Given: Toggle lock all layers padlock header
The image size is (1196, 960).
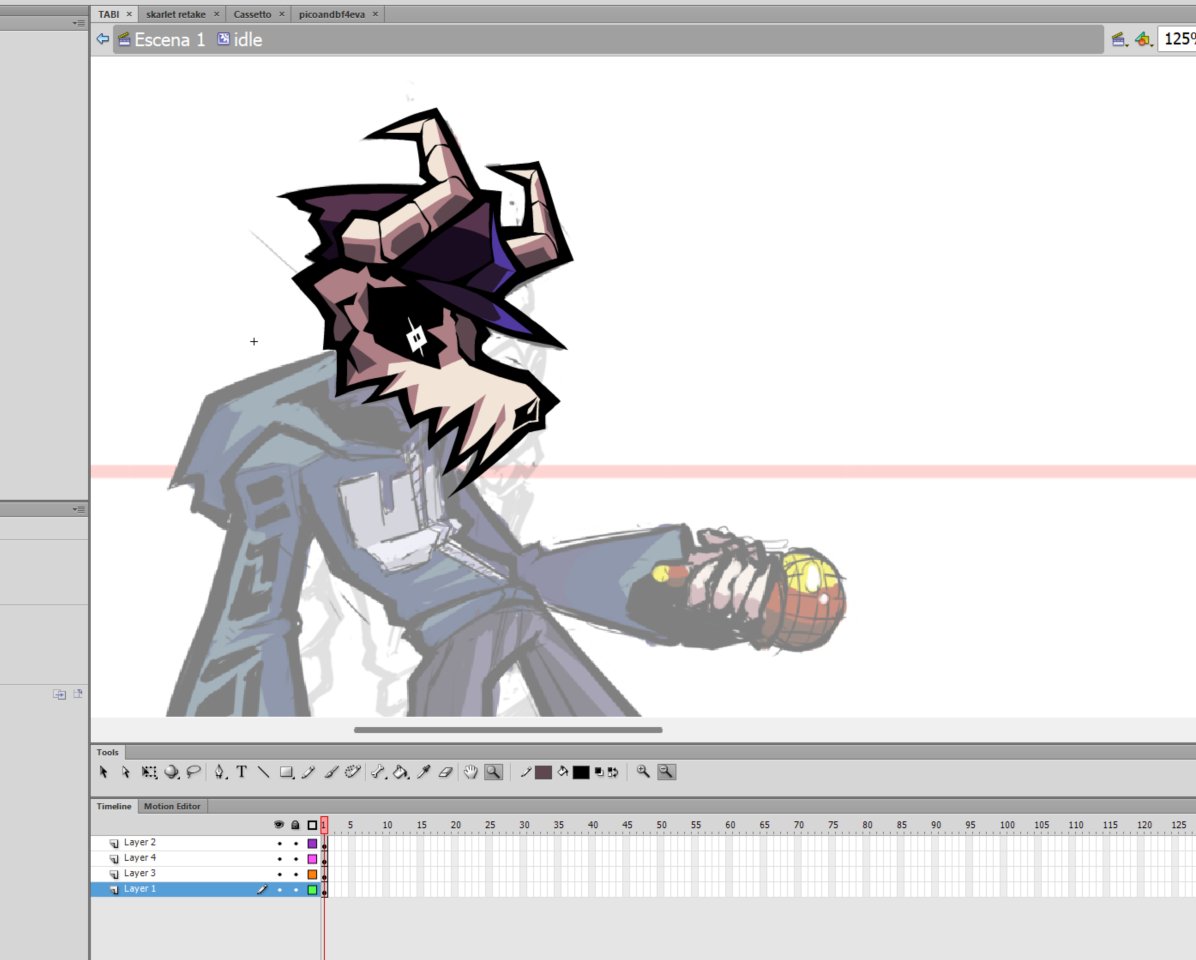Looking at the screenshot, I should click(296, 825).
